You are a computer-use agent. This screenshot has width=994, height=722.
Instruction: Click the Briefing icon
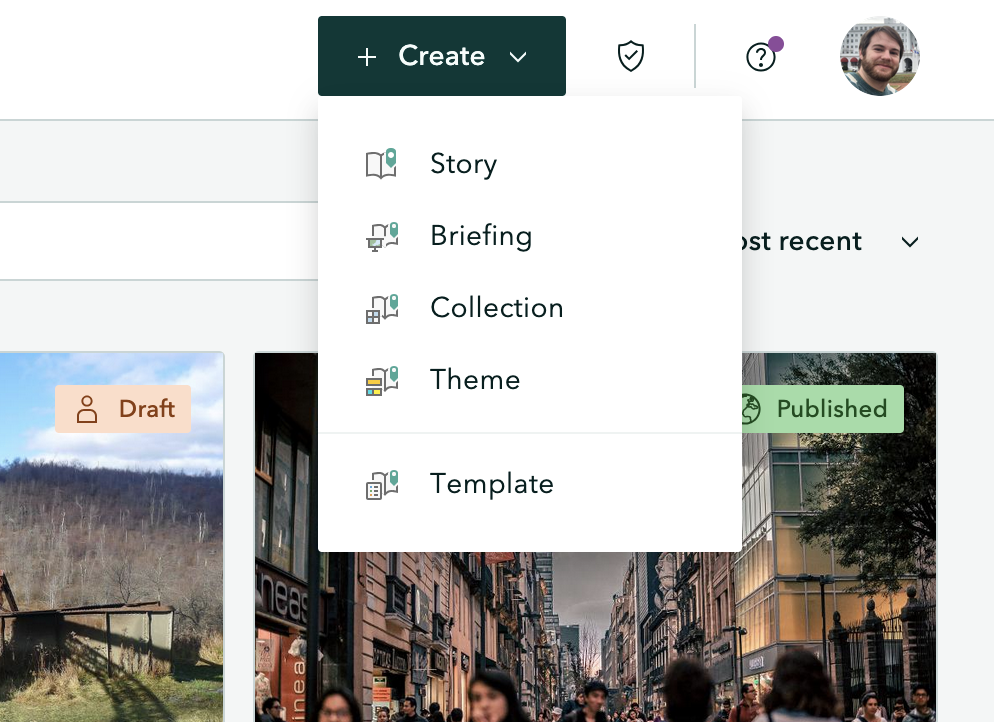[381, 235]
